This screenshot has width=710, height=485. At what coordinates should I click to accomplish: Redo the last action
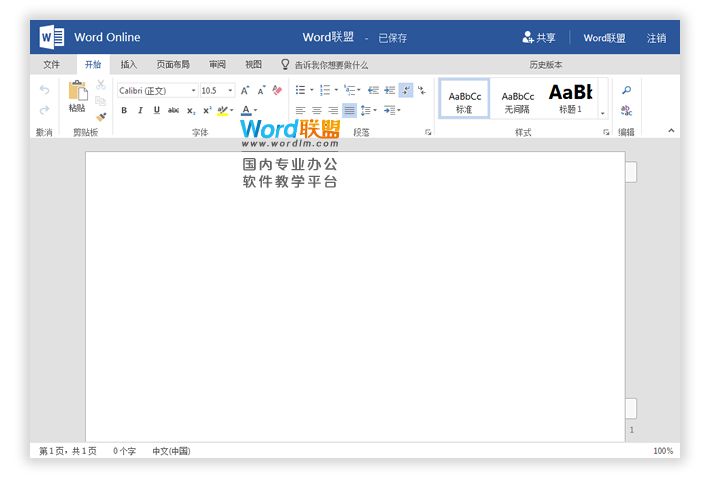(x=44, y=110)
